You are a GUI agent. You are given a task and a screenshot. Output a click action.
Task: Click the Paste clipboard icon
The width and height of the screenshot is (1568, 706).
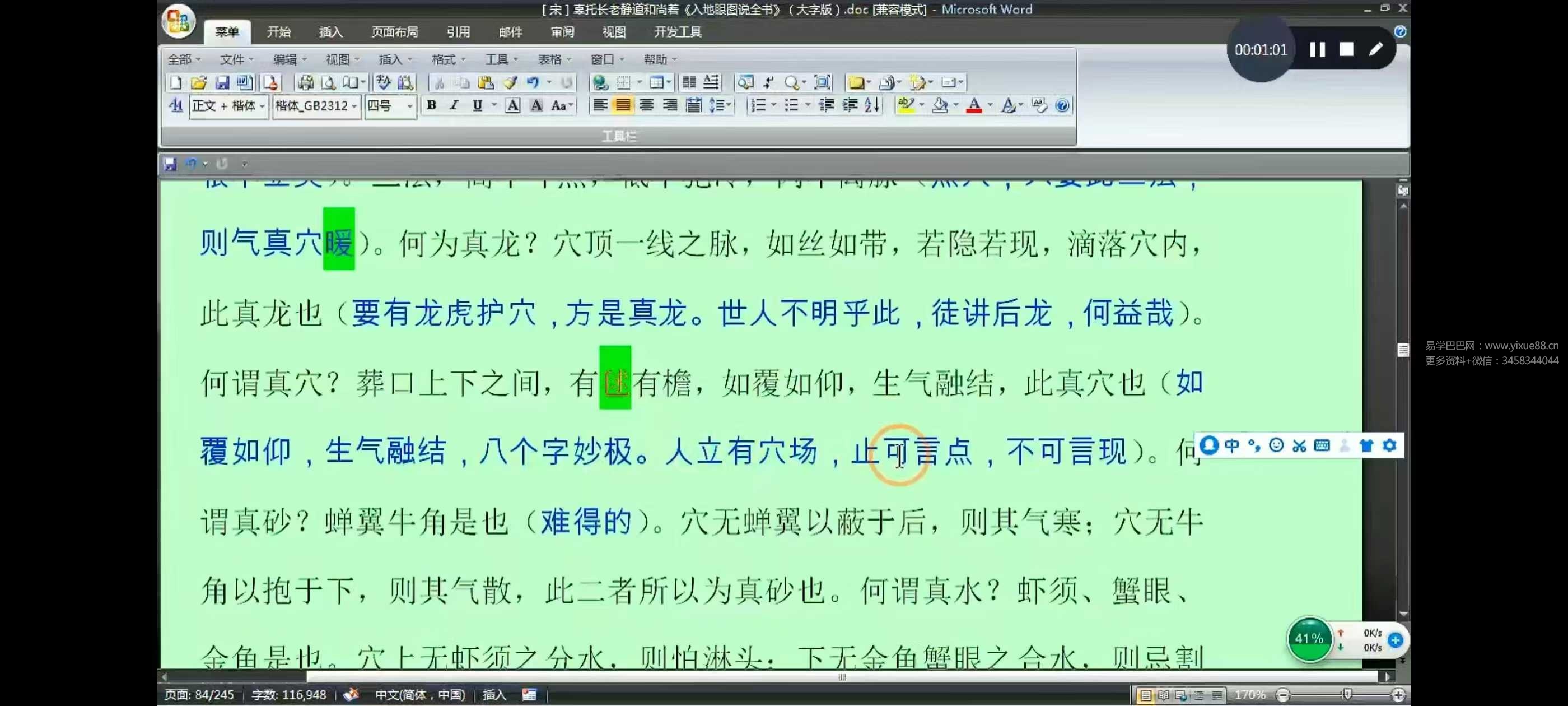(486, 82)
